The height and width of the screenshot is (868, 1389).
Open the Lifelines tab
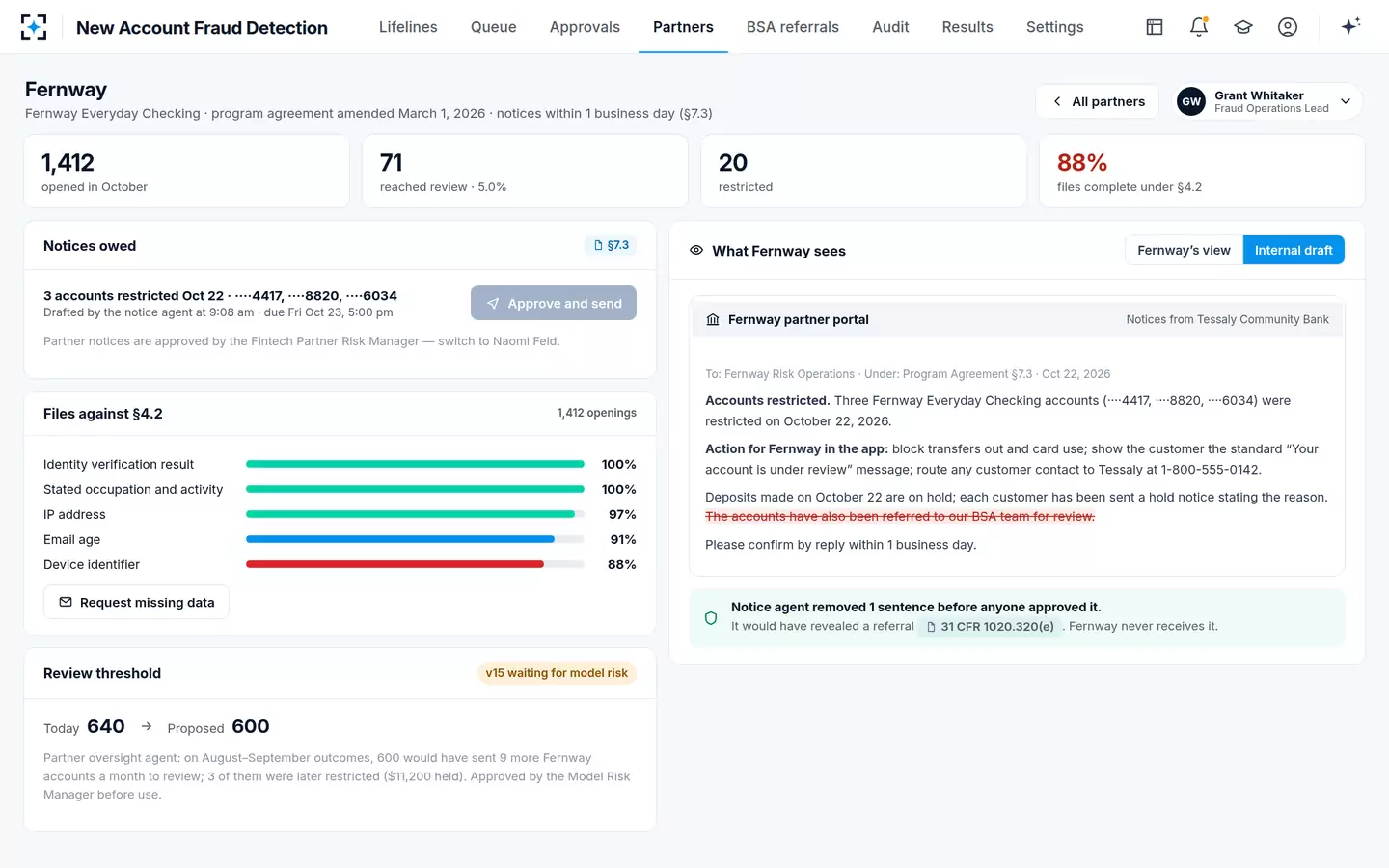408,27
